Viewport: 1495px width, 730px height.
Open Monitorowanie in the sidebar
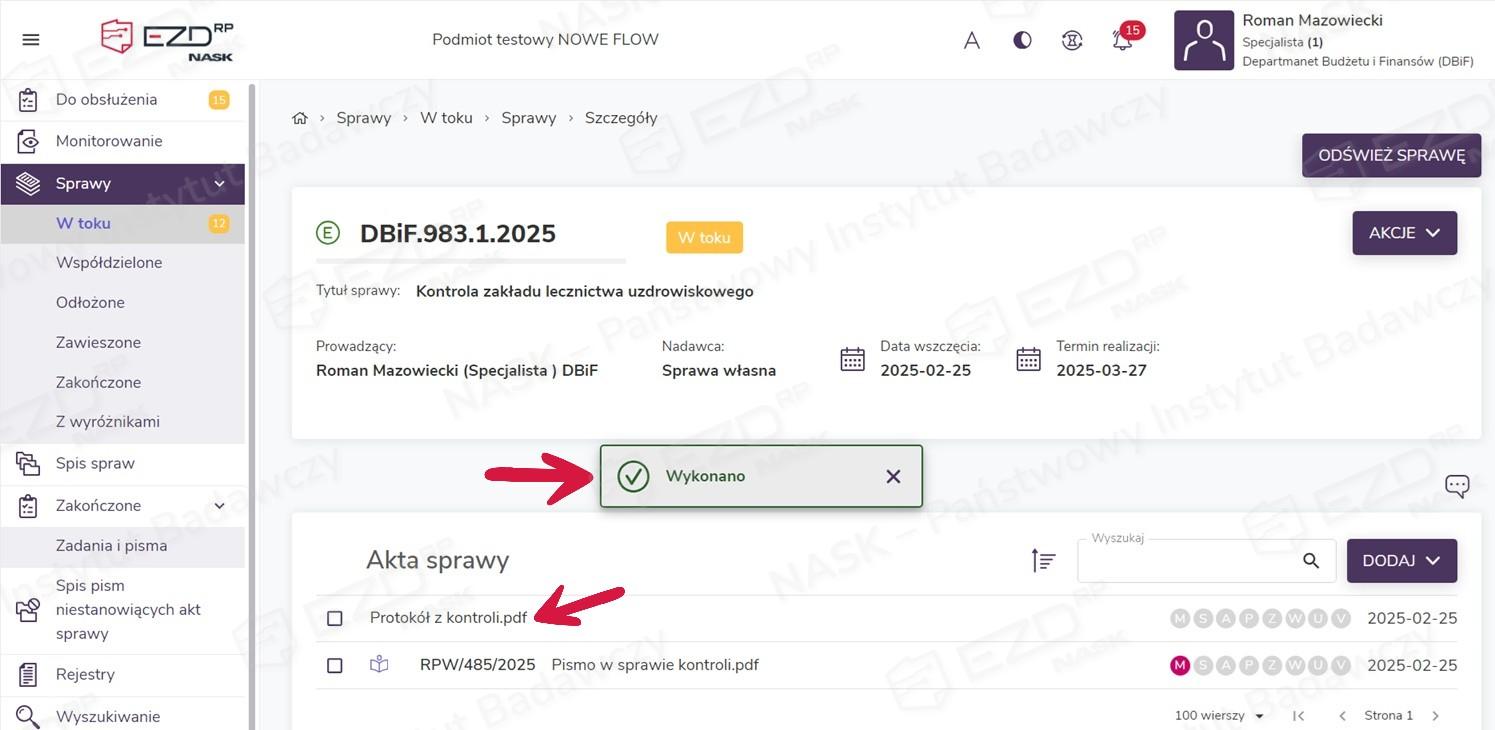109,141
